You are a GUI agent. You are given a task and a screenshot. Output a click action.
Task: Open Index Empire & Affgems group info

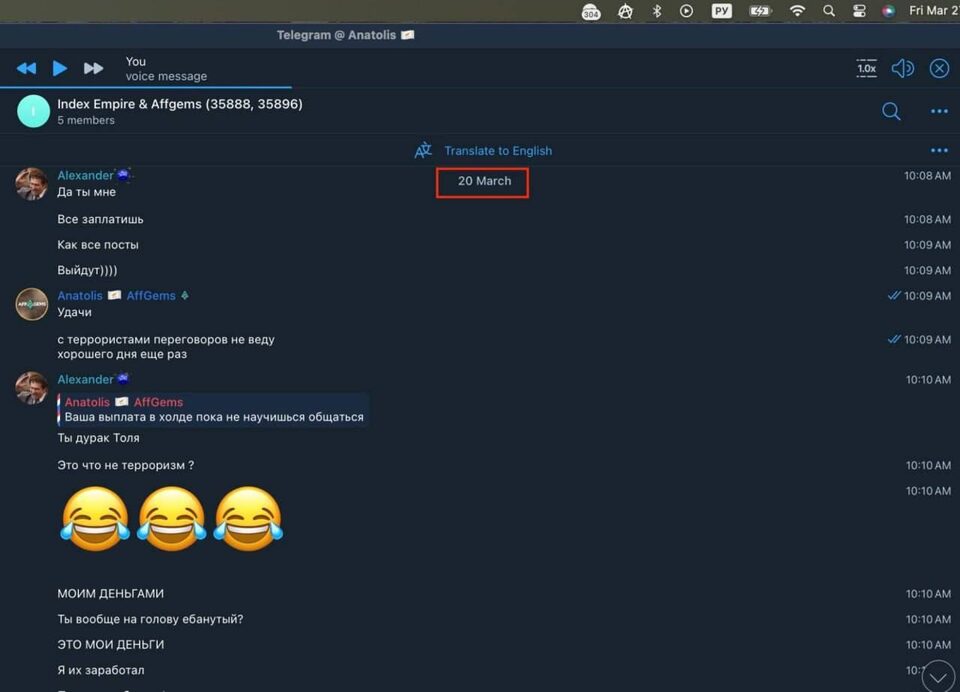tap(180, 104)
